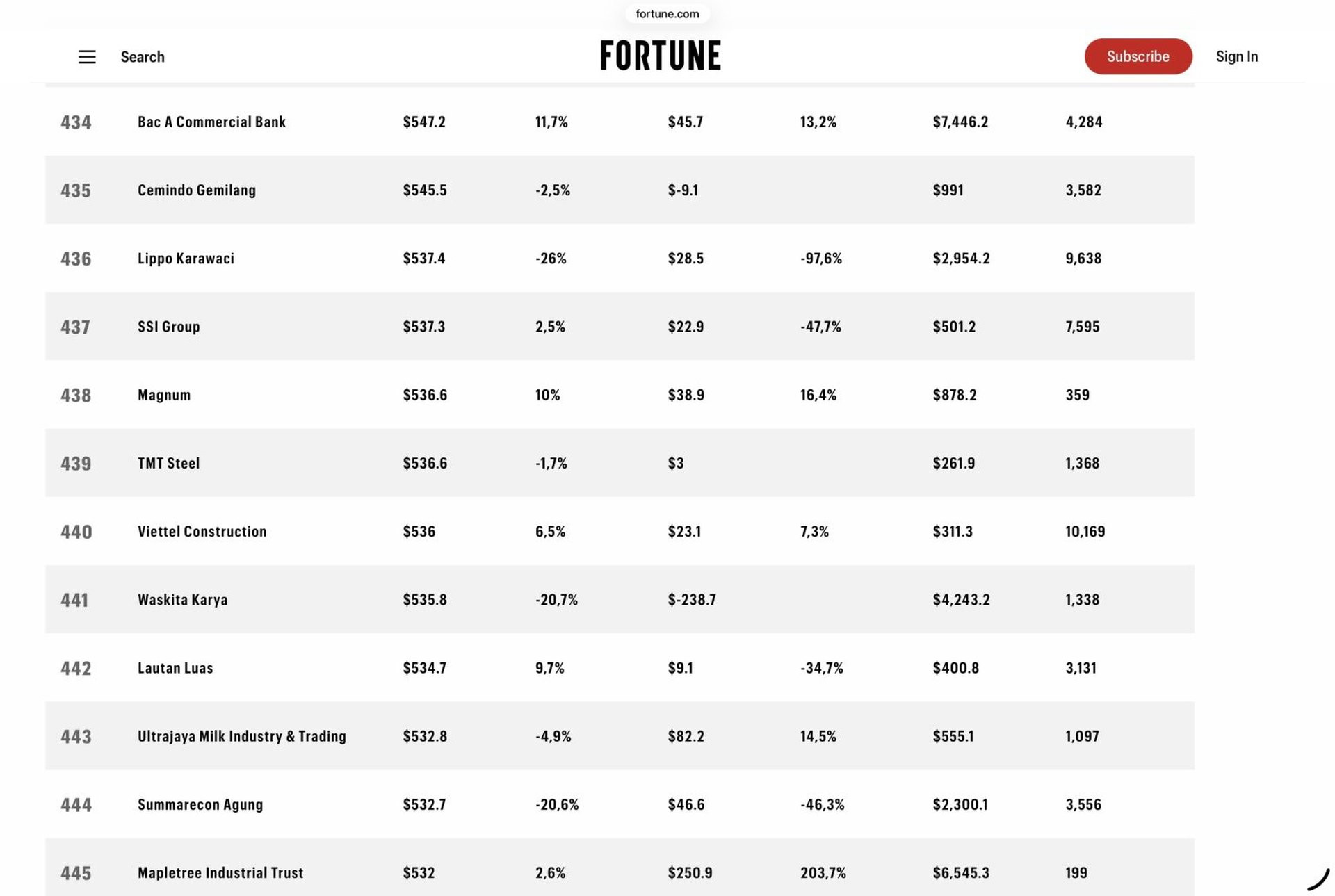Open Ultrajaya Milk Industry & Trading entry

coord(241,736)
